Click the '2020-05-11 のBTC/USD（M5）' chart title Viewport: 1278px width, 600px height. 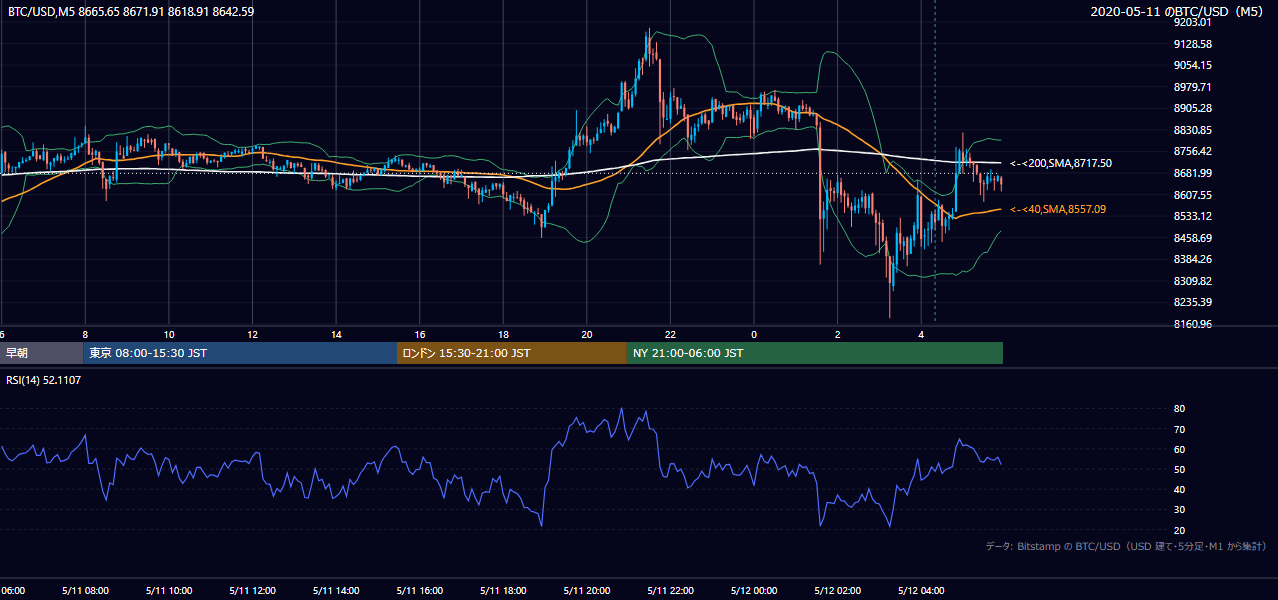click(1179, 11)
